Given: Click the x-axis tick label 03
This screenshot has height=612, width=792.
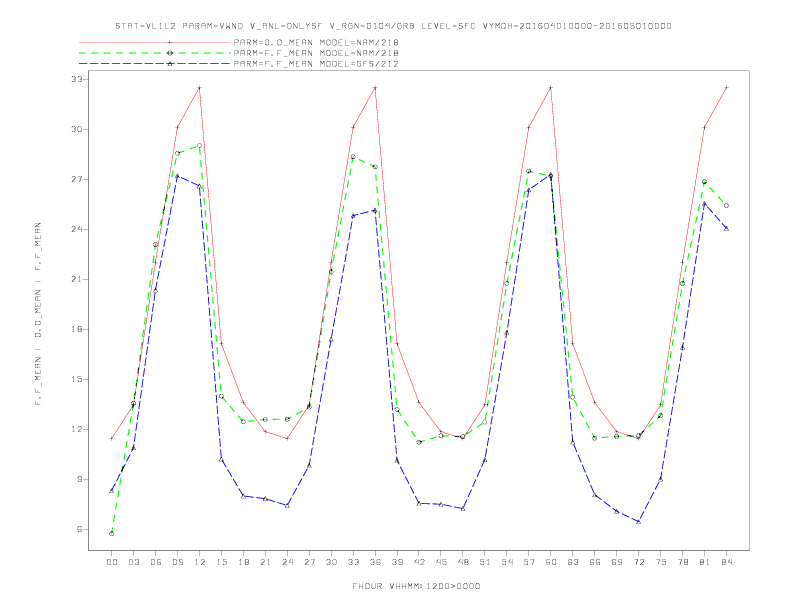Looking at the screenshot, I should (x=133, y=562).
